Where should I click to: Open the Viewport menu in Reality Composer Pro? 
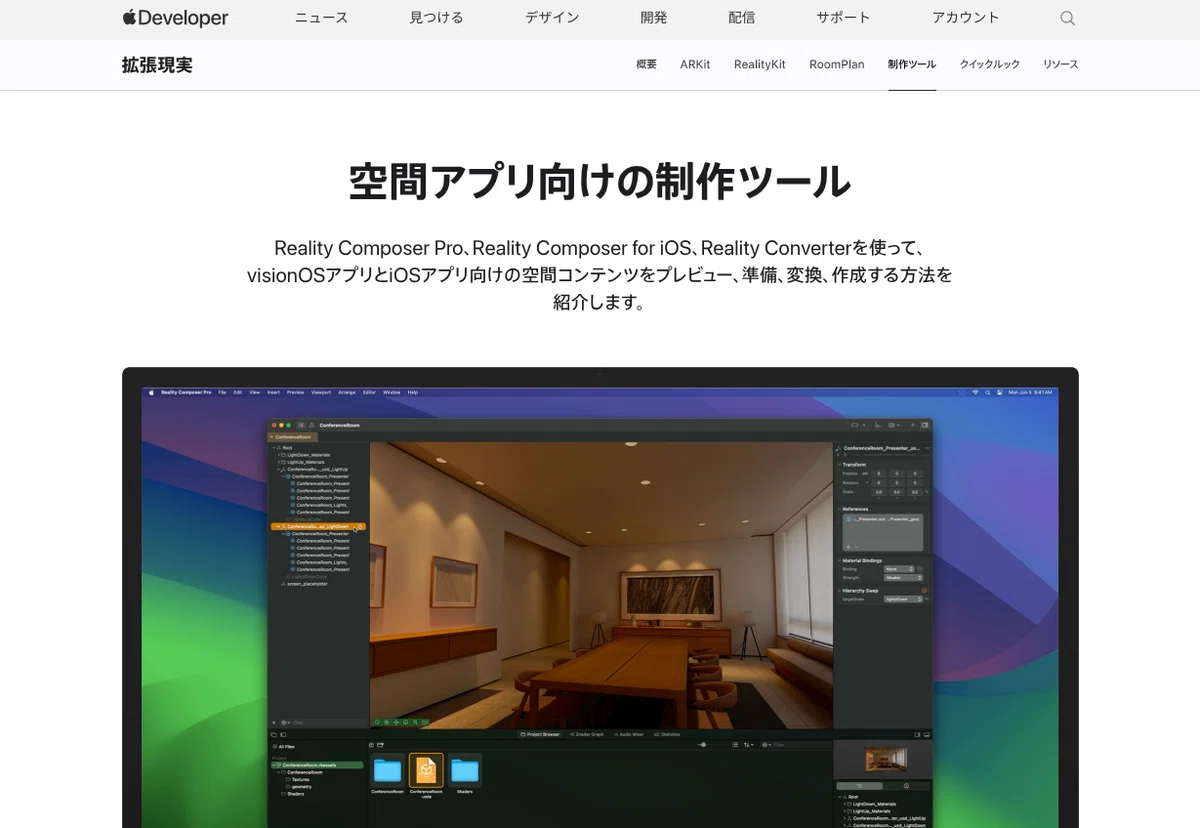click(321, 392)
